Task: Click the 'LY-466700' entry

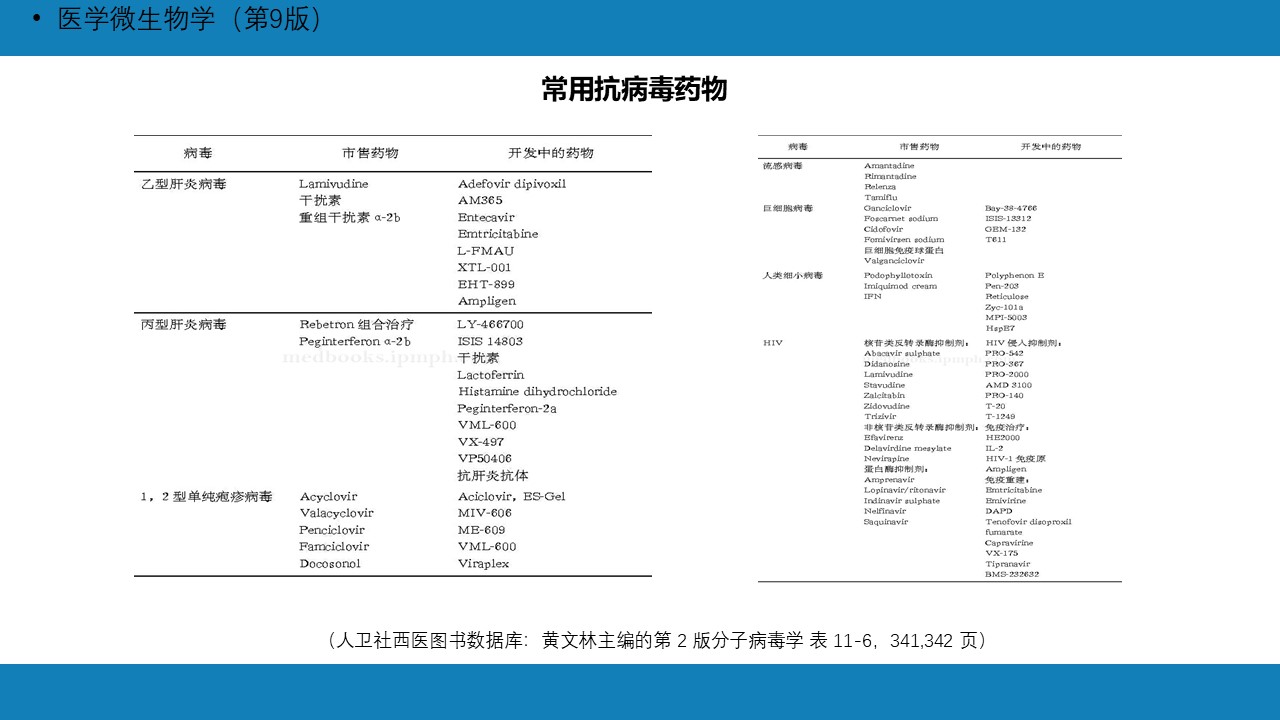Action: (x=490, y=325)
